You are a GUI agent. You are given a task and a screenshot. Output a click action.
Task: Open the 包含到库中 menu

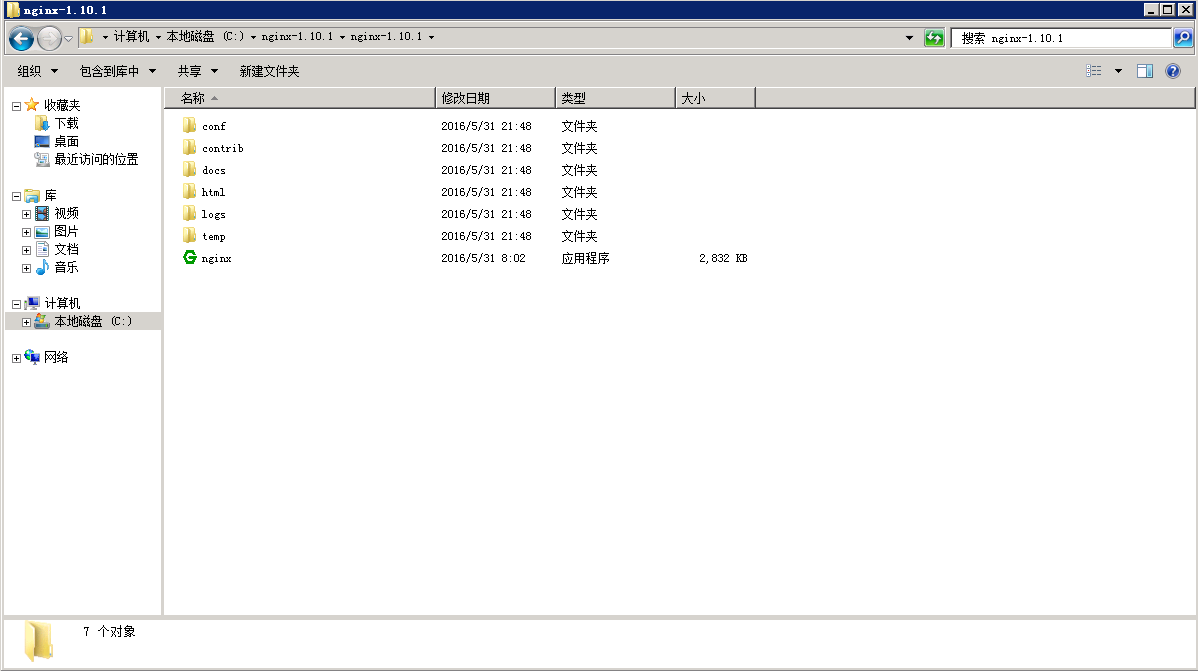[x=118, y=71]
